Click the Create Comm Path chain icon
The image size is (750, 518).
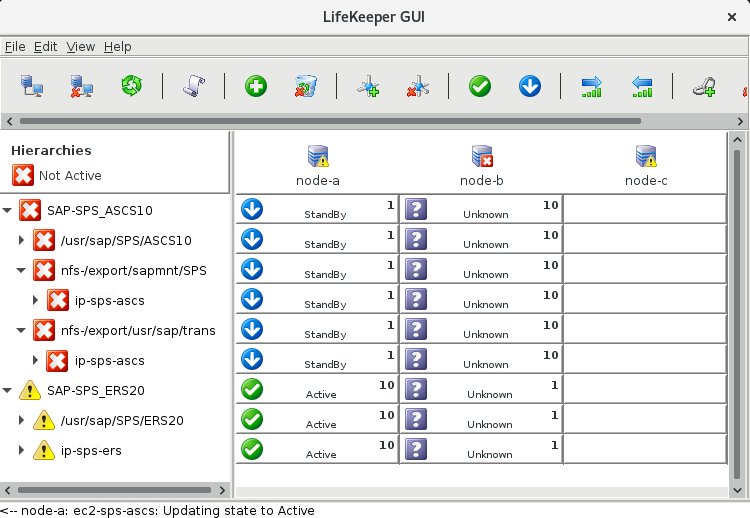(704, 87)
